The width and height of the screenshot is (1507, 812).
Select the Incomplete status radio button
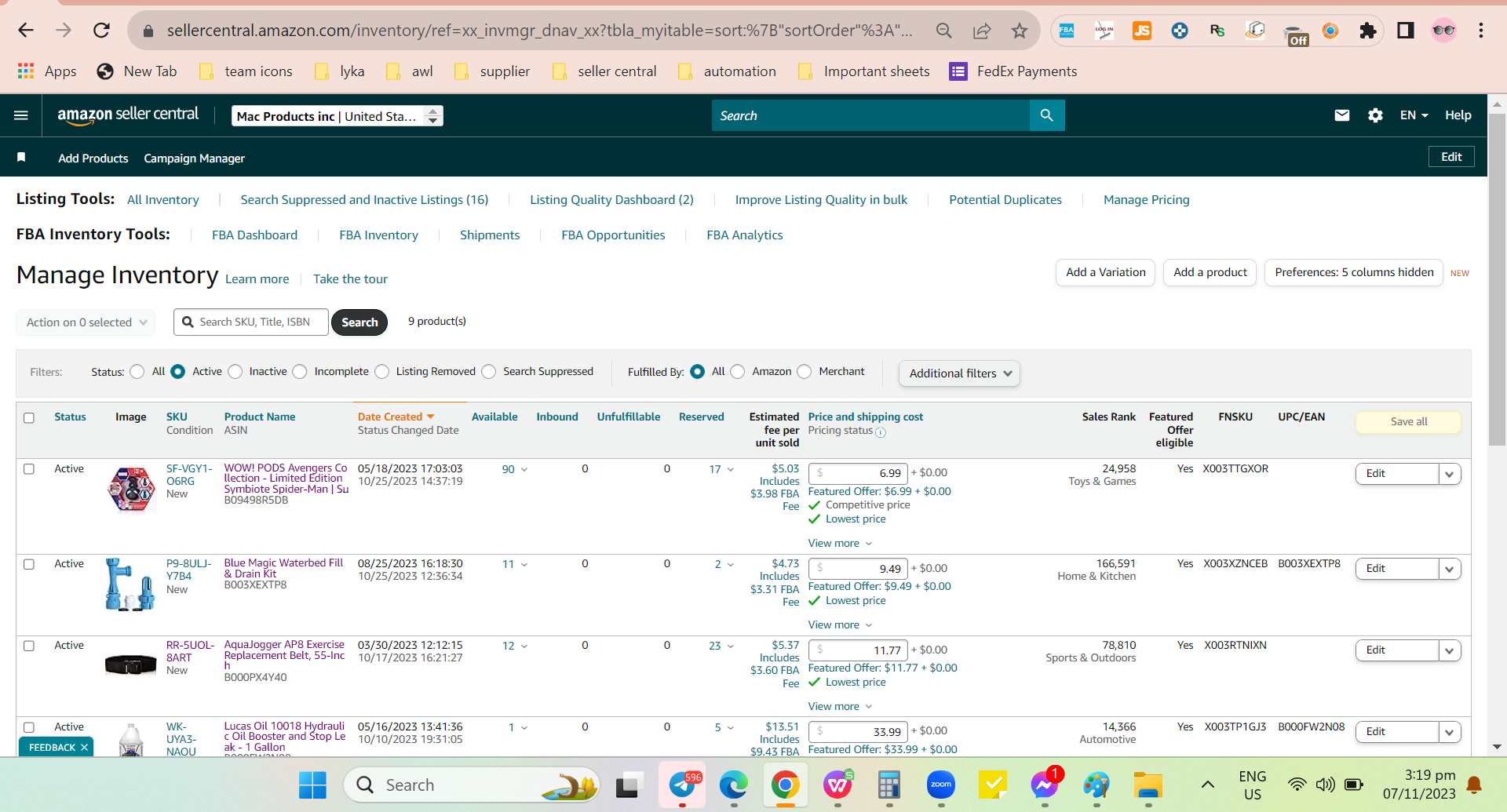click(300, 372)
